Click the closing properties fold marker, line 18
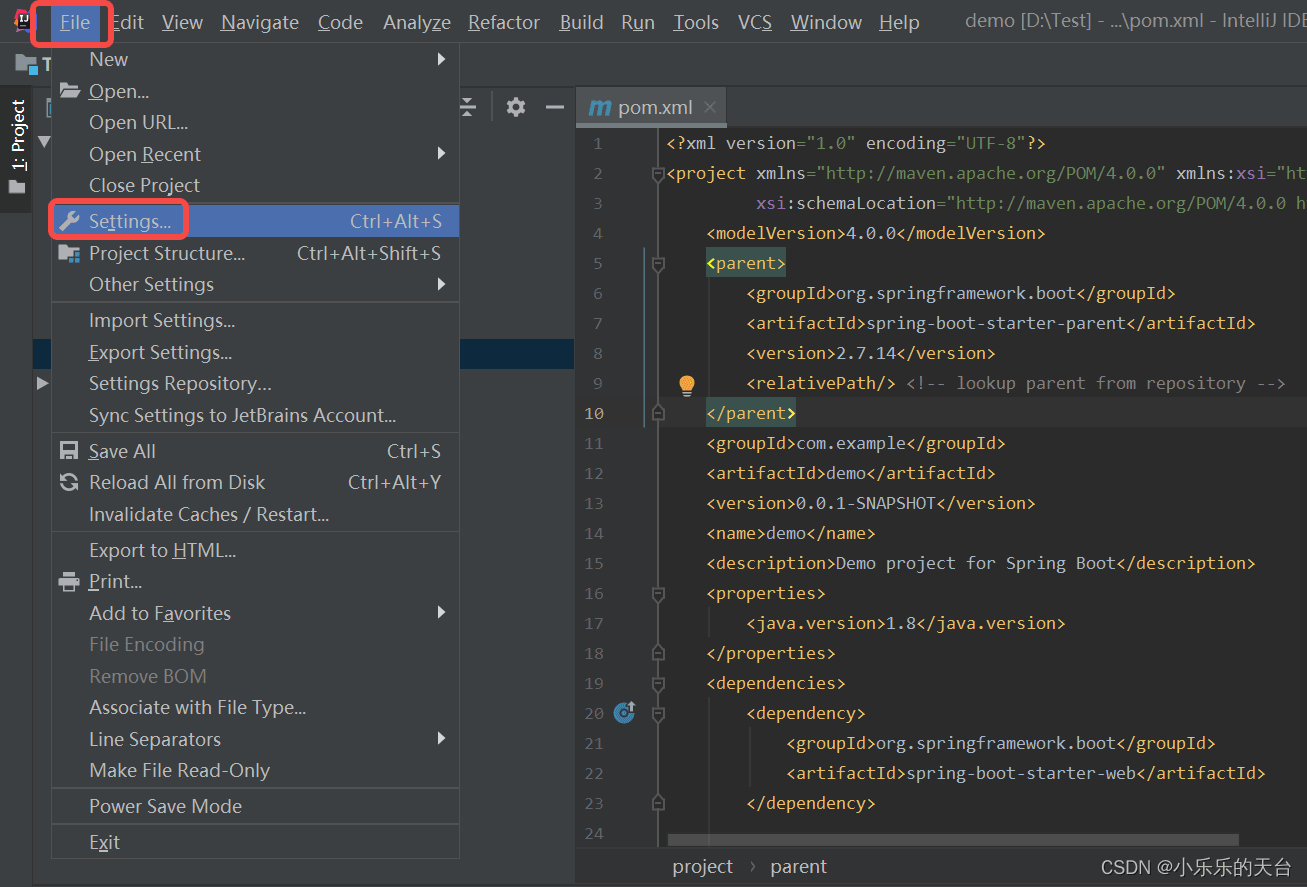The image size is (1307, 887). click(x=658, y=653)
